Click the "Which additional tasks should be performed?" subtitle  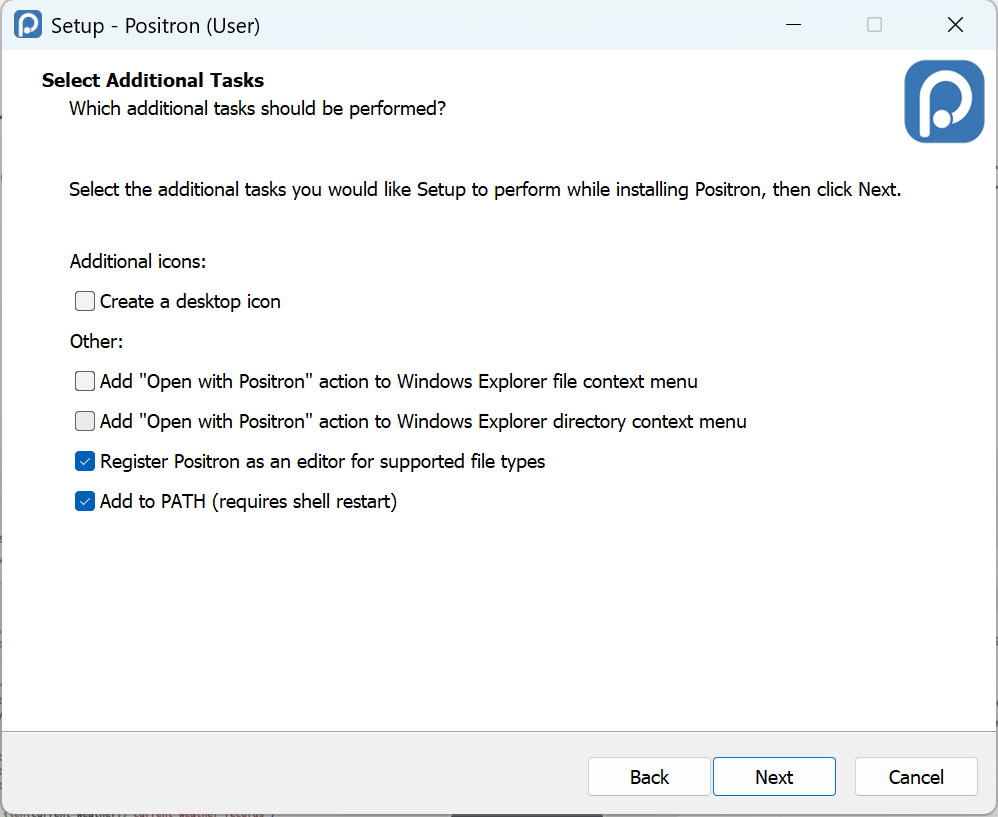tap(257, 108)
